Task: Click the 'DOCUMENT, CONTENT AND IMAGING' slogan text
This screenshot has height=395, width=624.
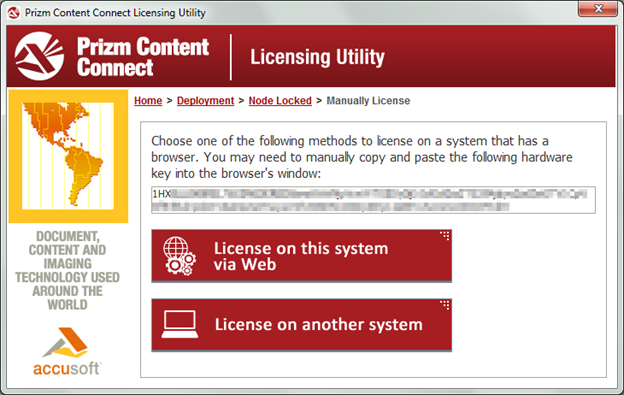Action: click(67, 270)
